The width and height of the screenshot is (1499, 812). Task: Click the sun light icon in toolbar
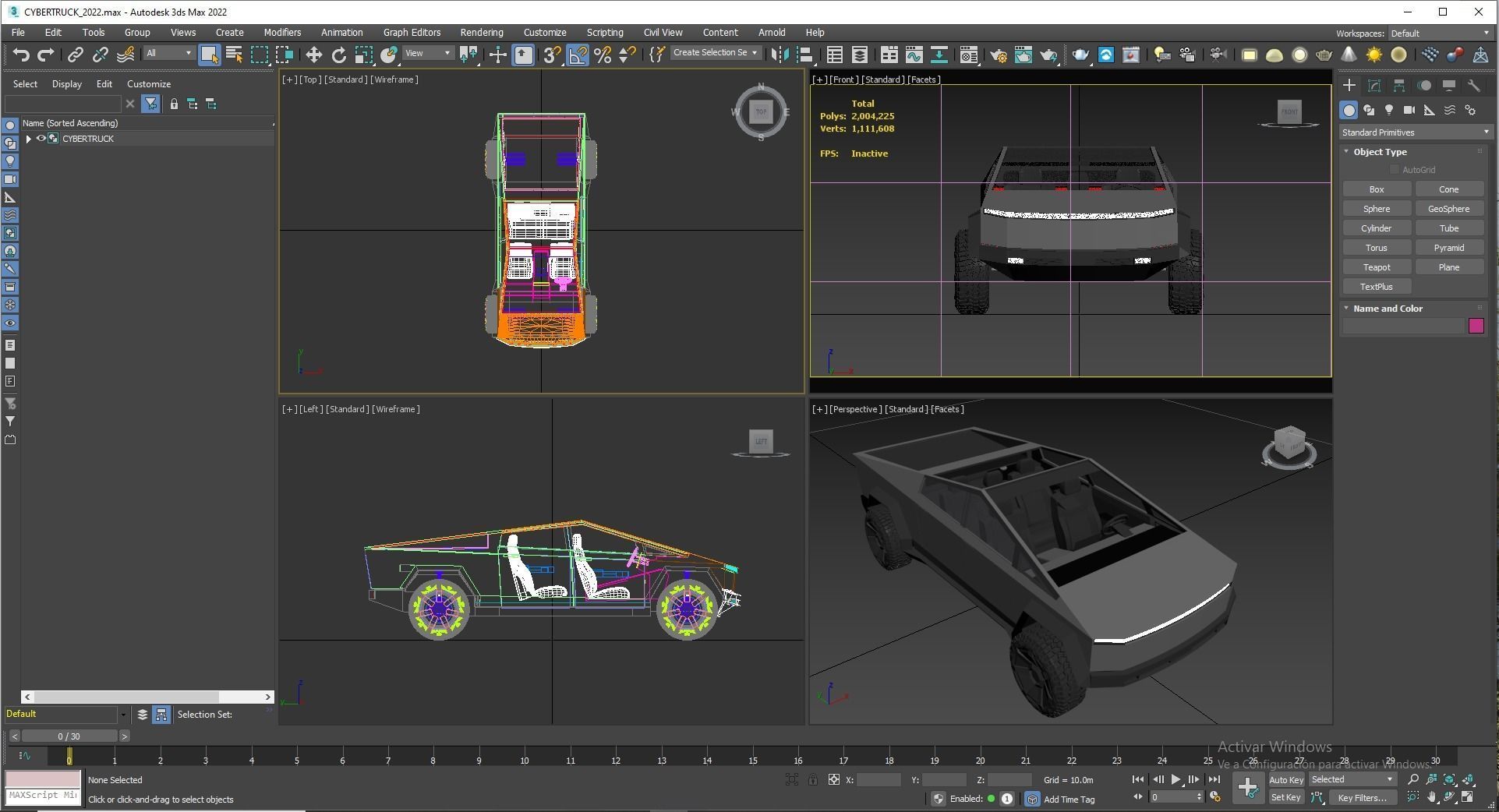(1374, 55)
